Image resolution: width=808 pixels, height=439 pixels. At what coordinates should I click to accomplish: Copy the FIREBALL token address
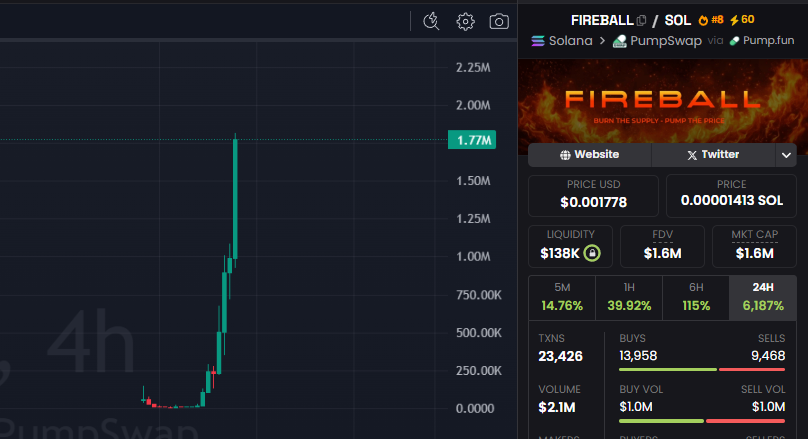click(642, 21)
